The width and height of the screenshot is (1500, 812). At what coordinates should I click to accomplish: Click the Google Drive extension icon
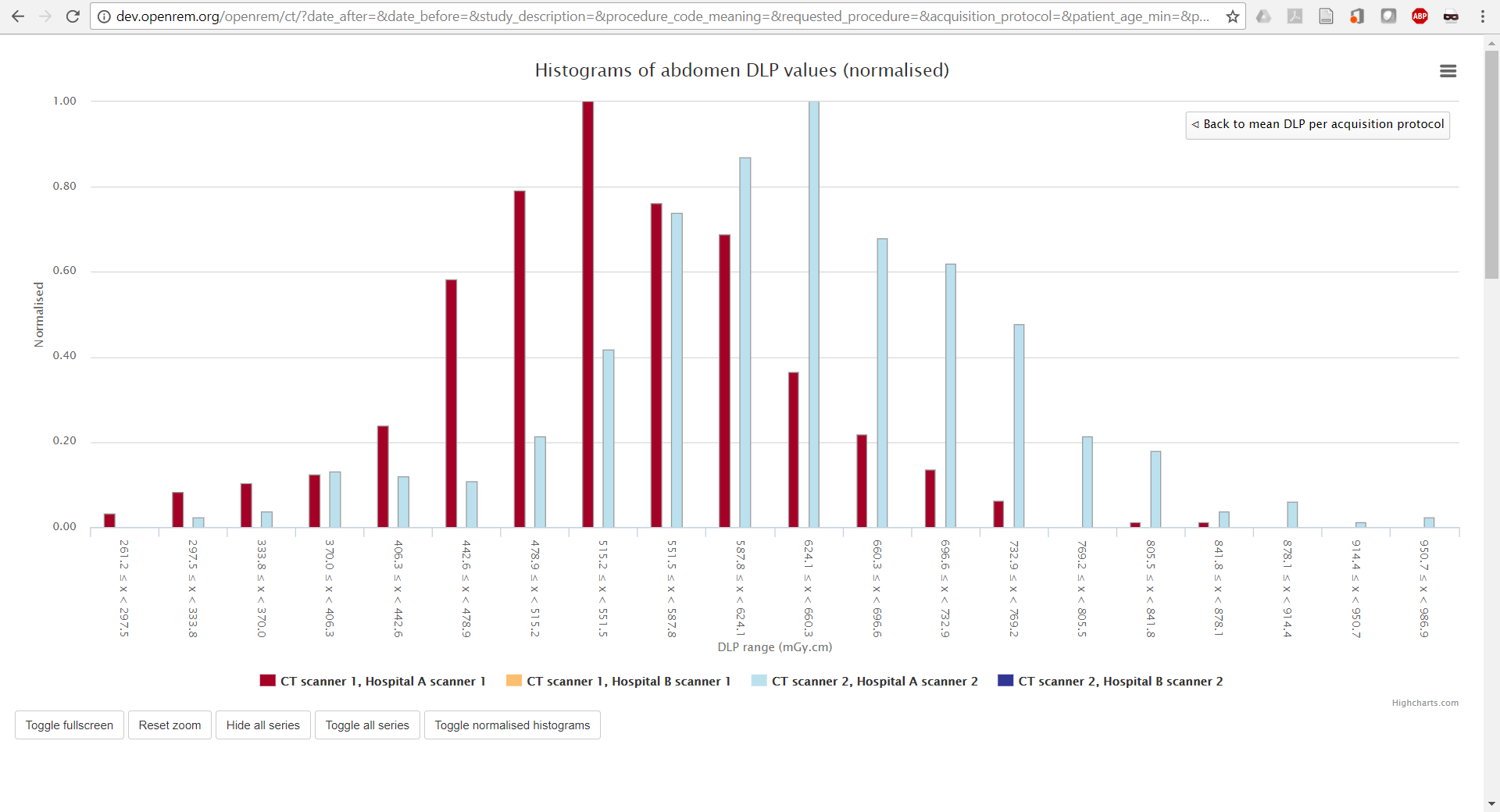tap(1263, 16)
